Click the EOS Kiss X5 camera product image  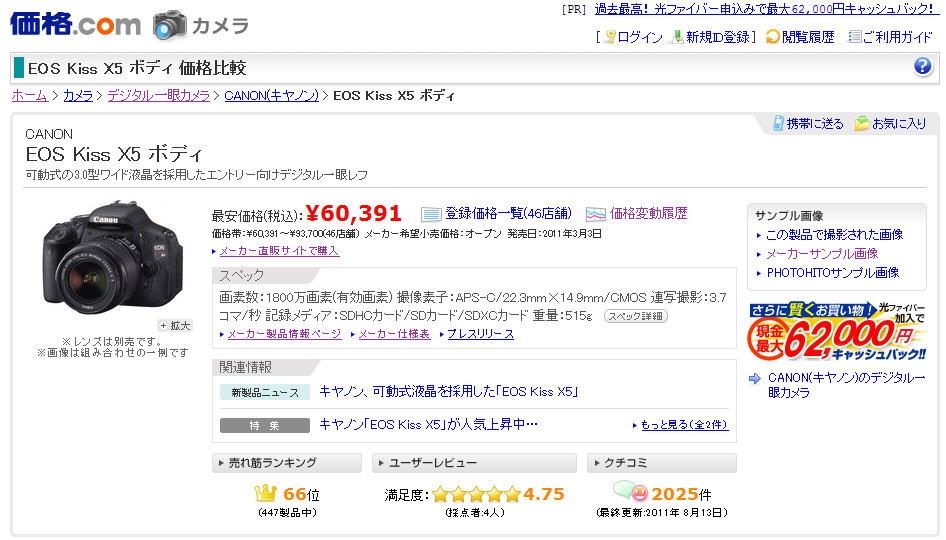(113, 256)
